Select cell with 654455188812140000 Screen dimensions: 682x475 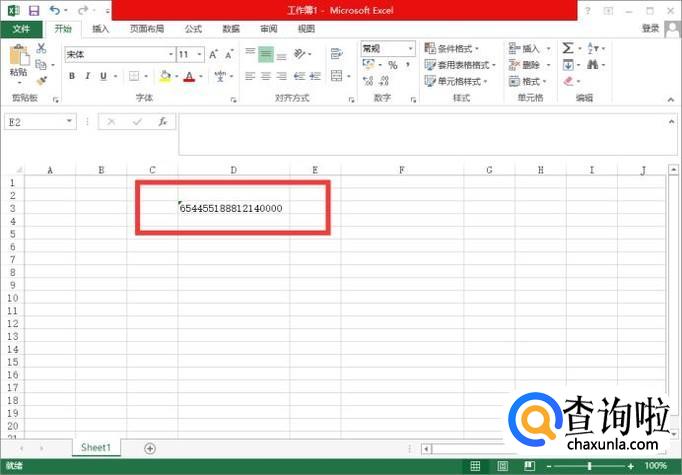click(234, 208)
